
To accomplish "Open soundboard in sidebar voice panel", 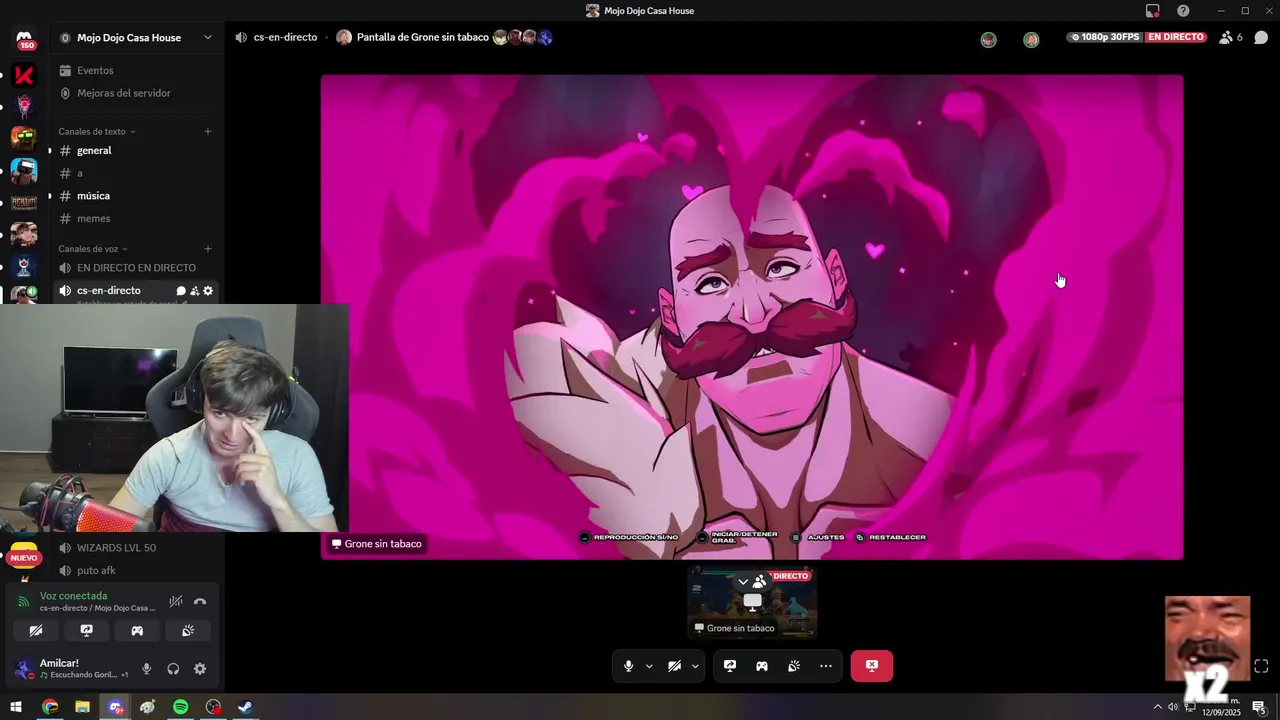I will [188, 631].
